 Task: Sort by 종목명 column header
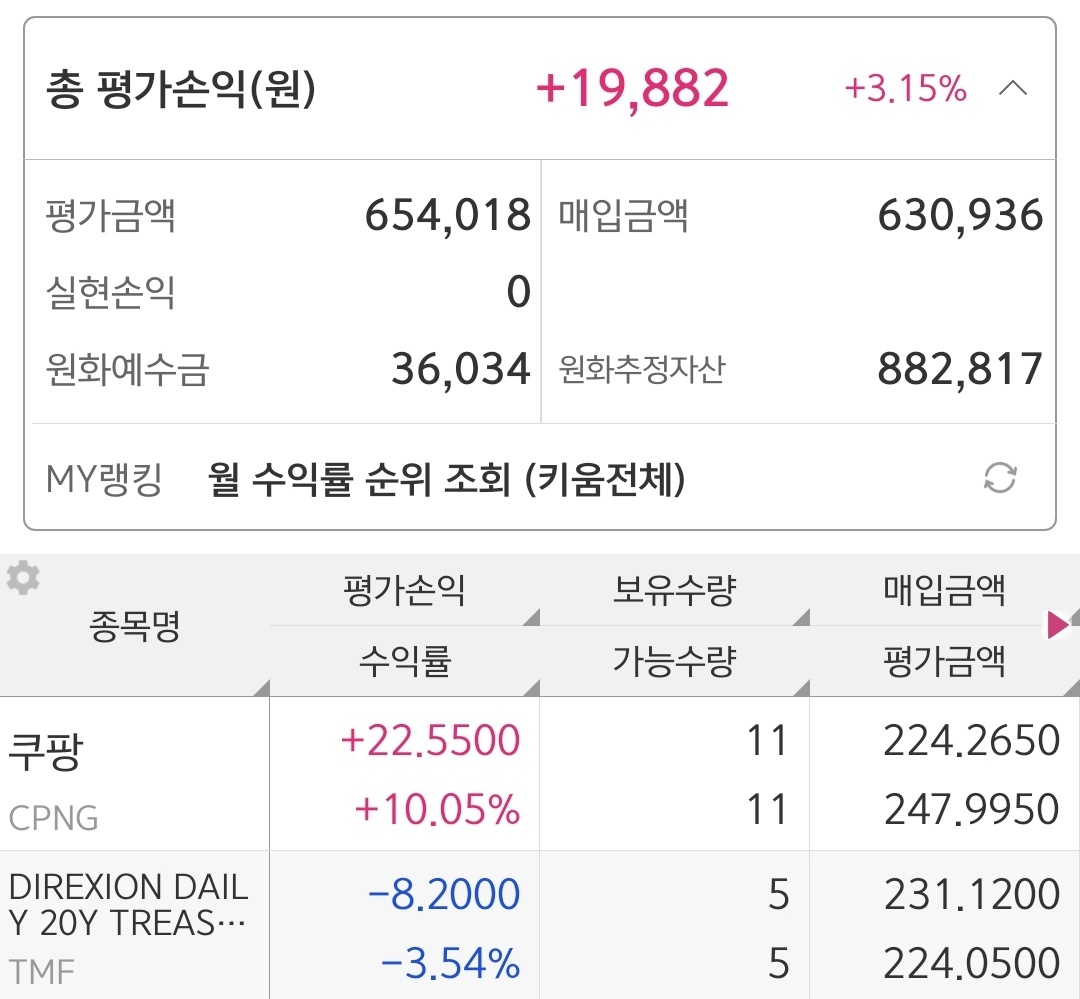135,627
